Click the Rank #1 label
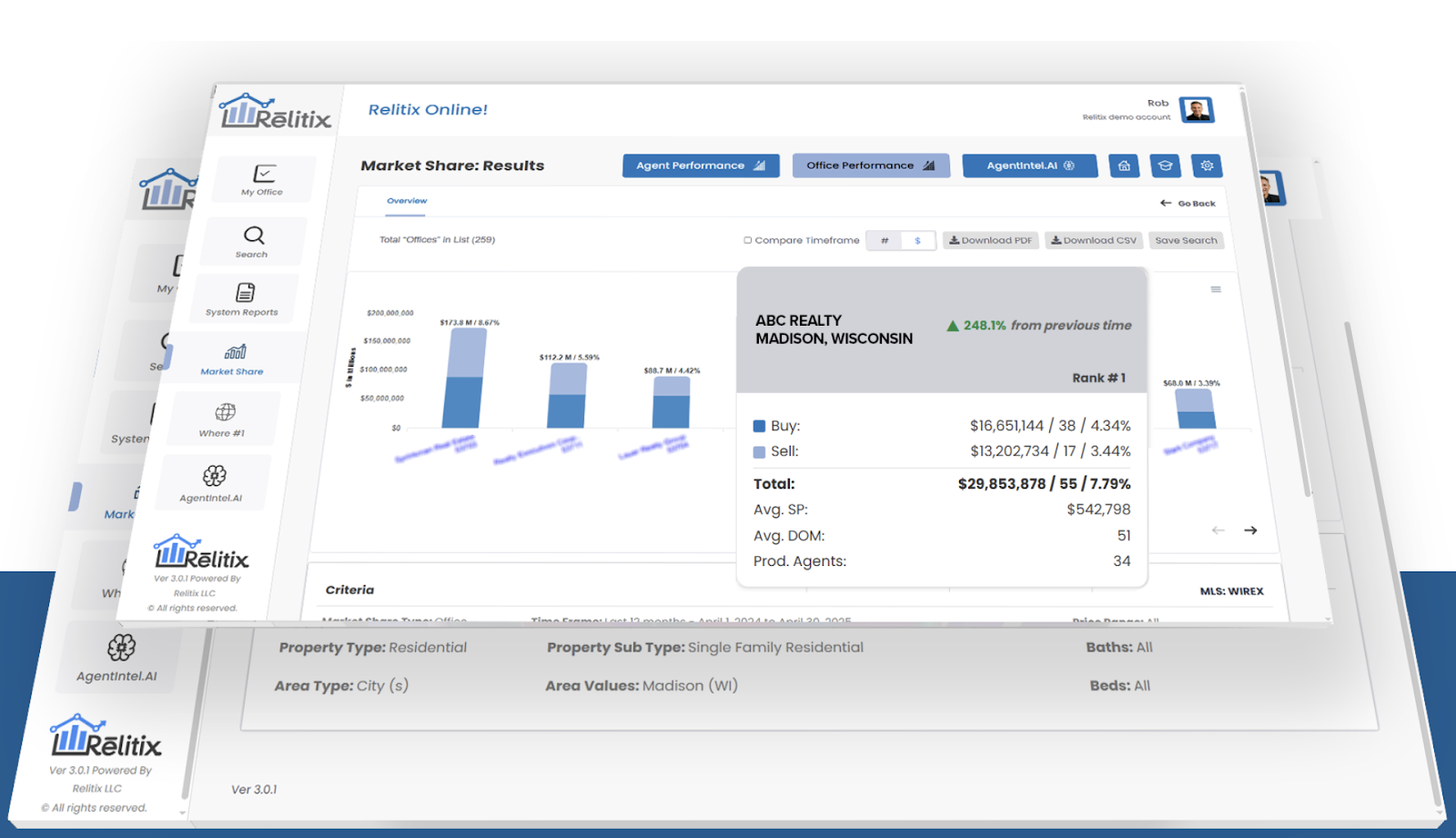The image size is (1456, 838). pos(1099,378)
